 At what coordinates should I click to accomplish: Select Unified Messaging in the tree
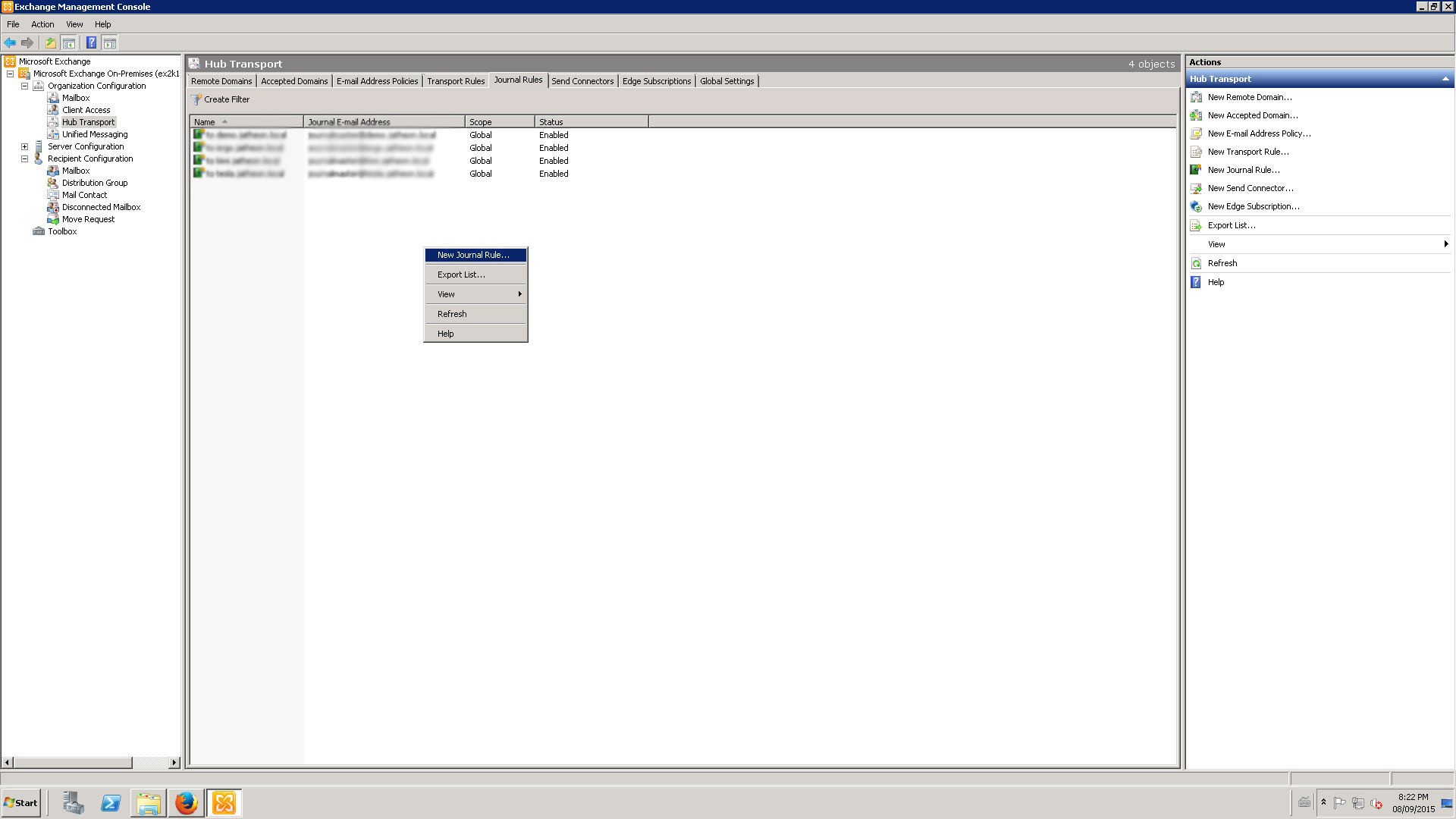95,134
